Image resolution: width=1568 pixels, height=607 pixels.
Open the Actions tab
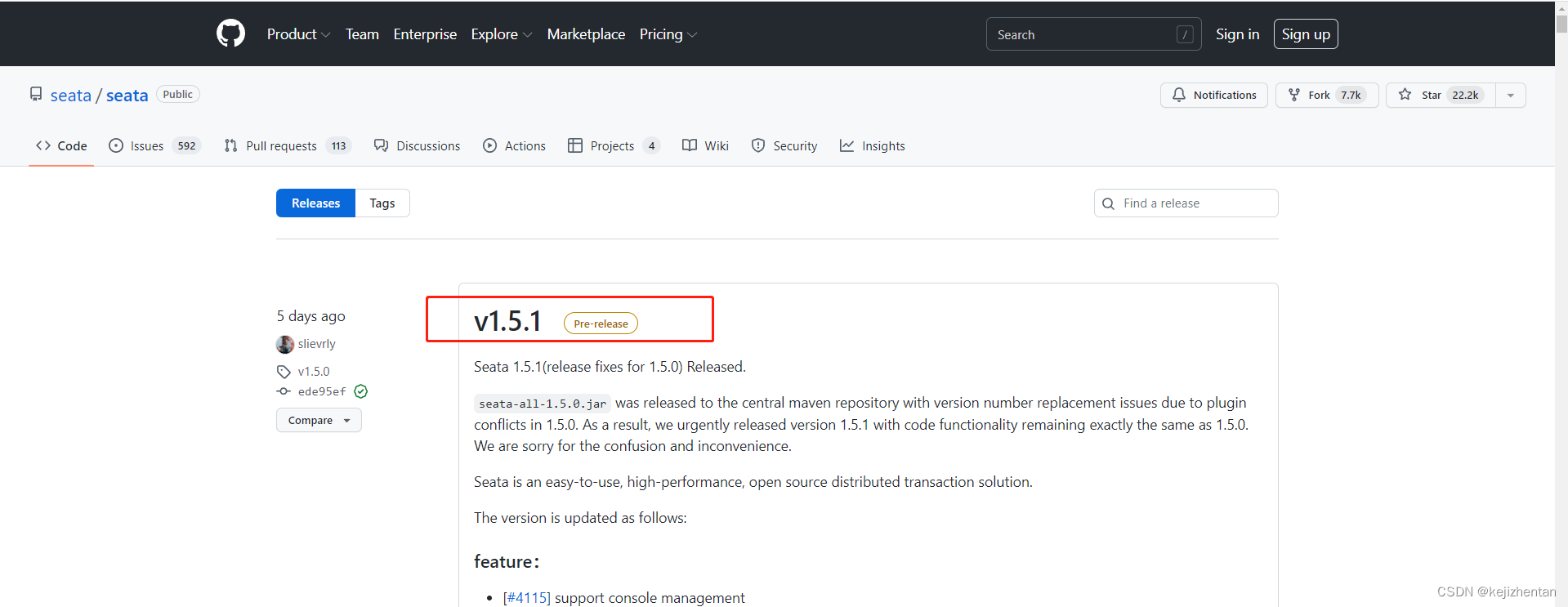tap(514, 145)
